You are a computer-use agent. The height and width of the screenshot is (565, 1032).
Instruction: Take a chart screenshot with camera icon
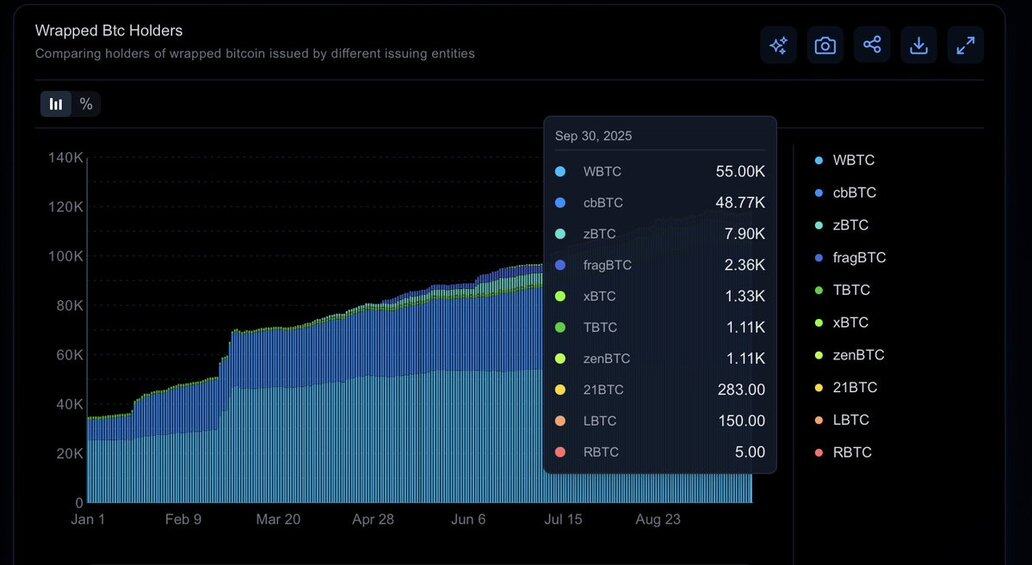[x=825, y=45]
